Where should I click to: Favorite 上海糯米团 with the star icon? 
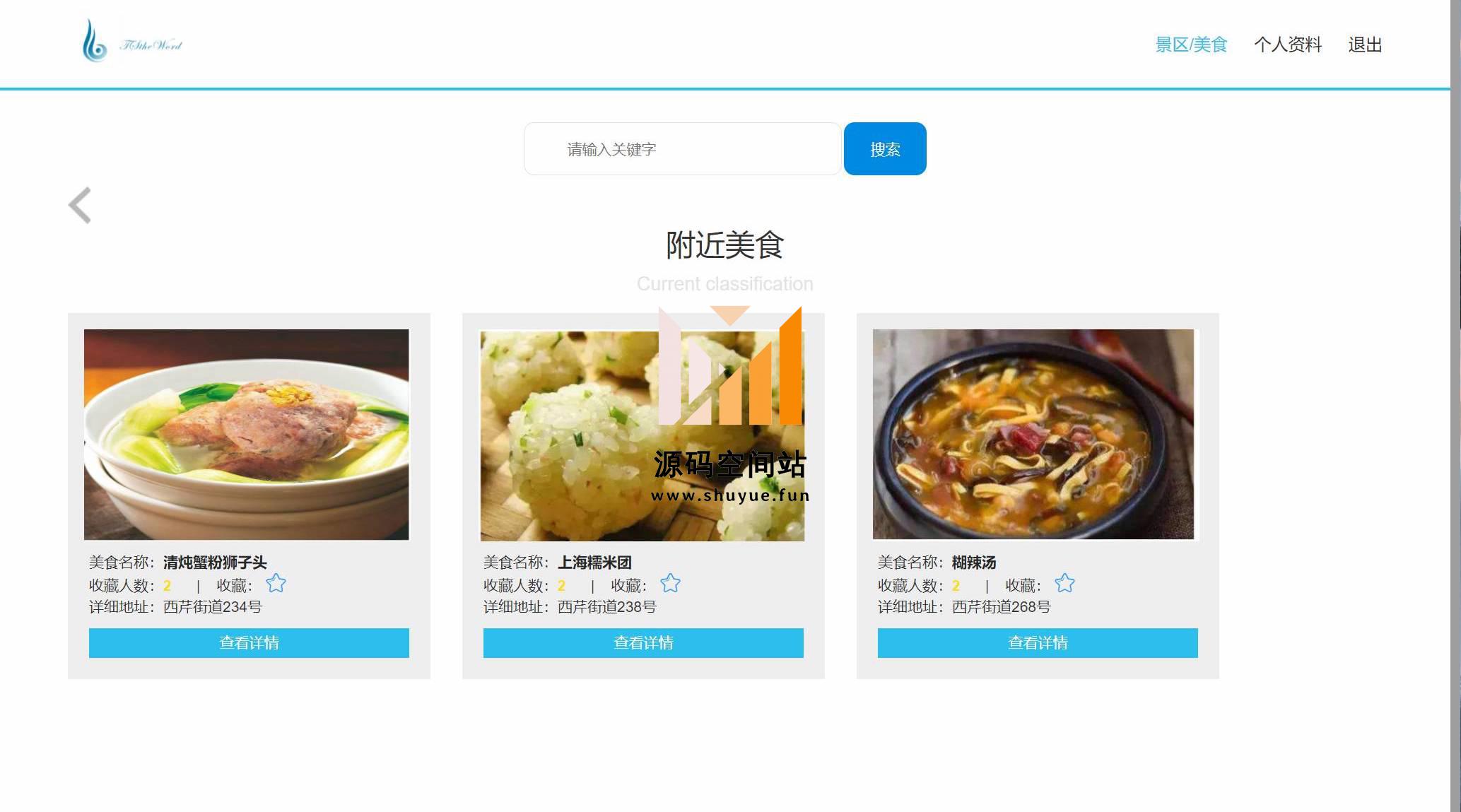(670, 584)
